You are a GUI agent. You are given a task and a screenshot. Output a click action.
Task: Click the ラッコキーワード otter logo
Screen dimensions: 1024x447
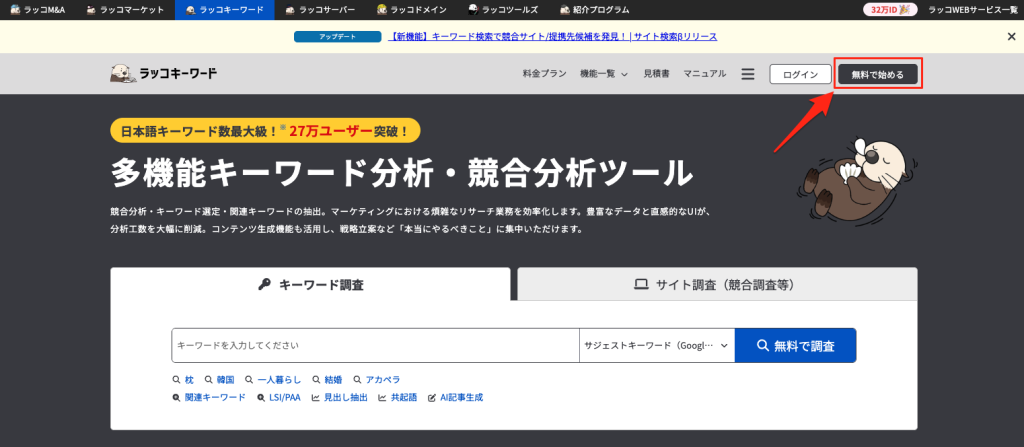[163, 74]
